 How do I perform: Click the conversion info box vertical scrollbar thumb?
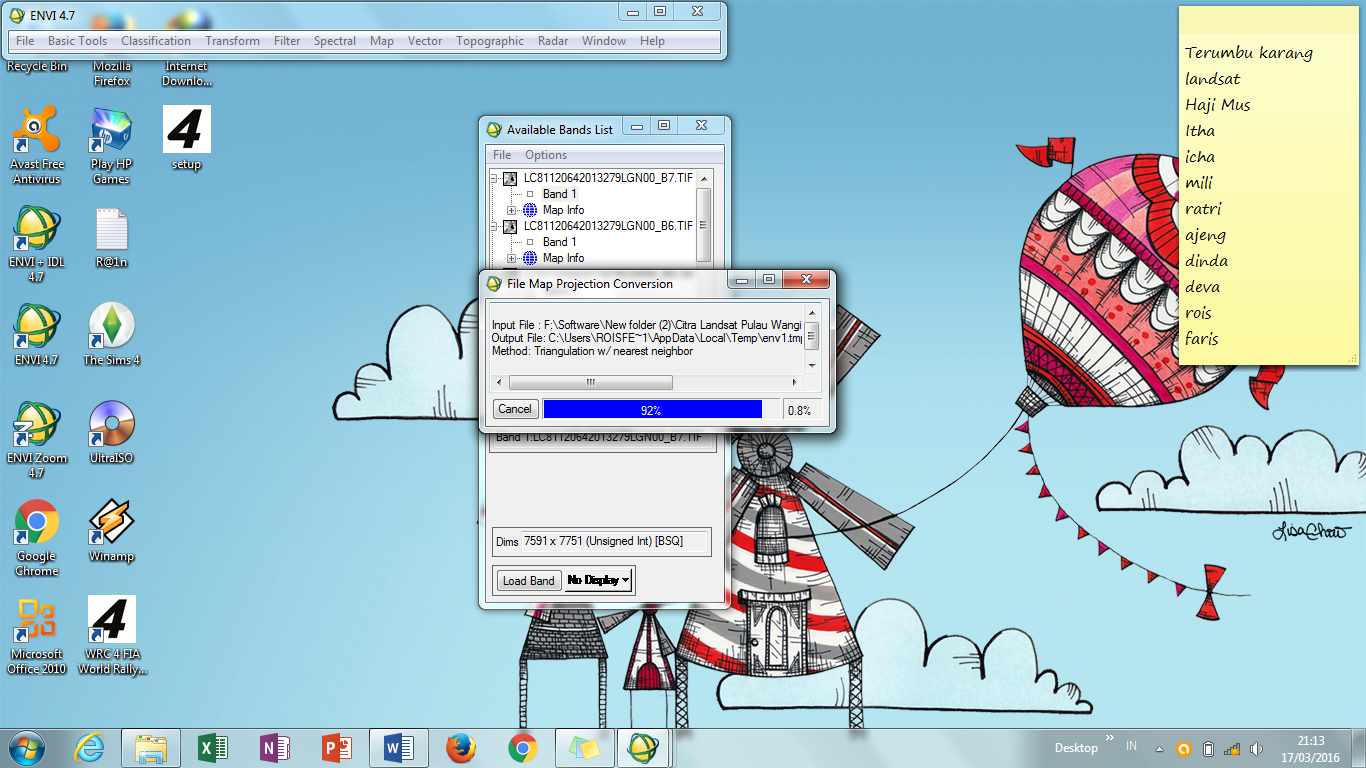click(812, 336)
